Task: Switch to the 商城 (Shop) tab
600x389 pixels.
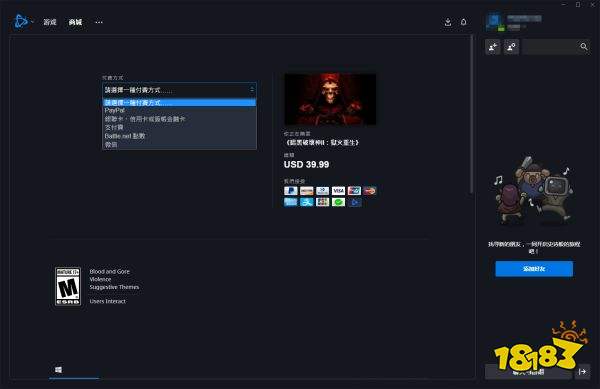Action: coord(75,22)
